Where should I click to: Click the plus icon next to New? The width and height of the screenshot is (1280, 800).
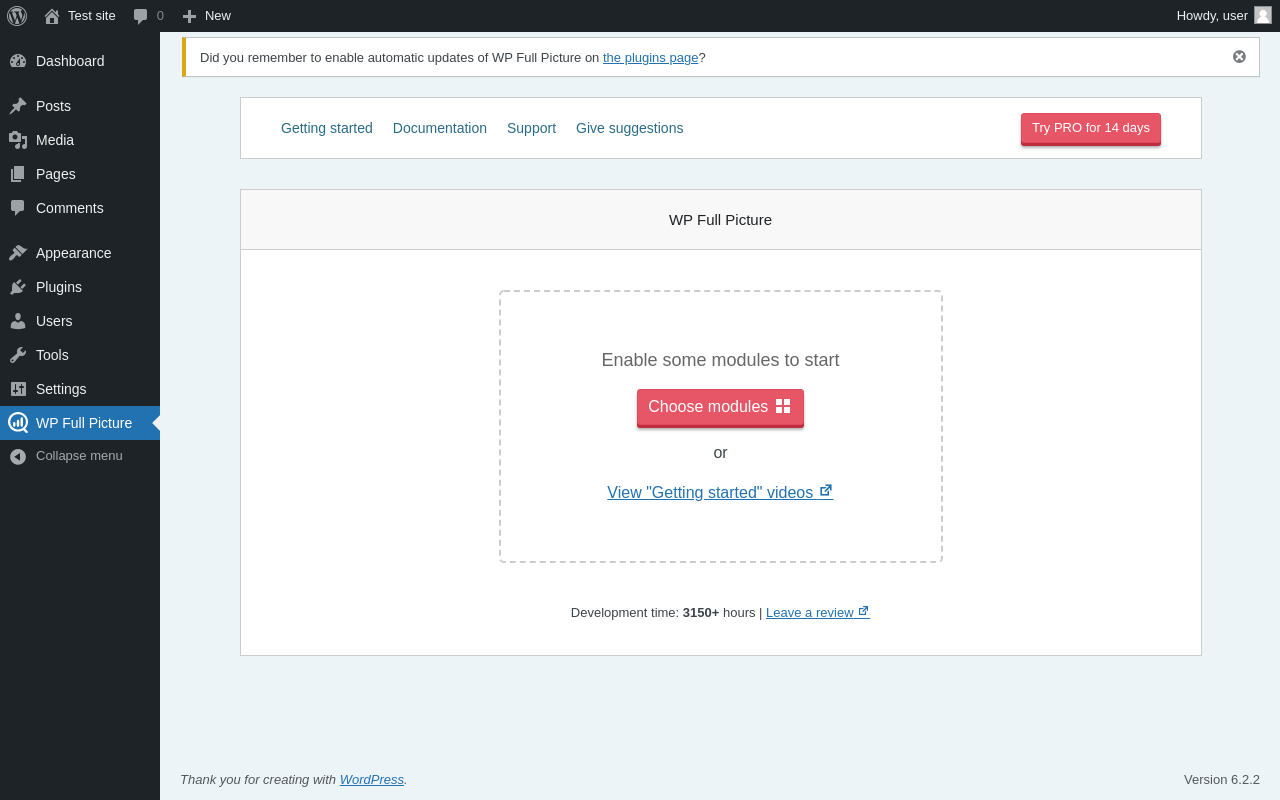(189, 16)
